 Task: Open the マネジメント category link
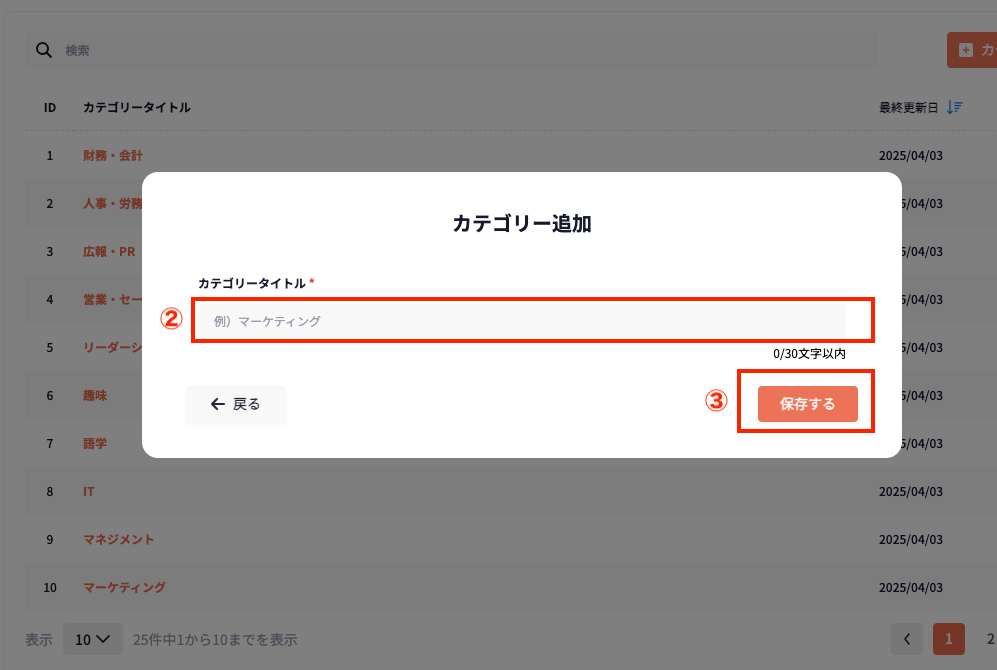pyautogui.click(x=119, y=539)
